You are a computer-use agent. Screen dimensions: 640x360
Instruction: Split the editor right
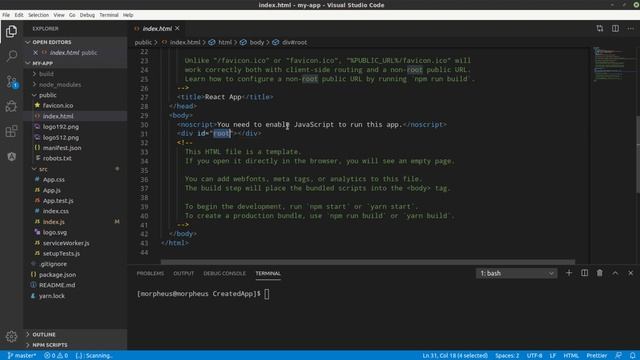click(x=615, y=28)
